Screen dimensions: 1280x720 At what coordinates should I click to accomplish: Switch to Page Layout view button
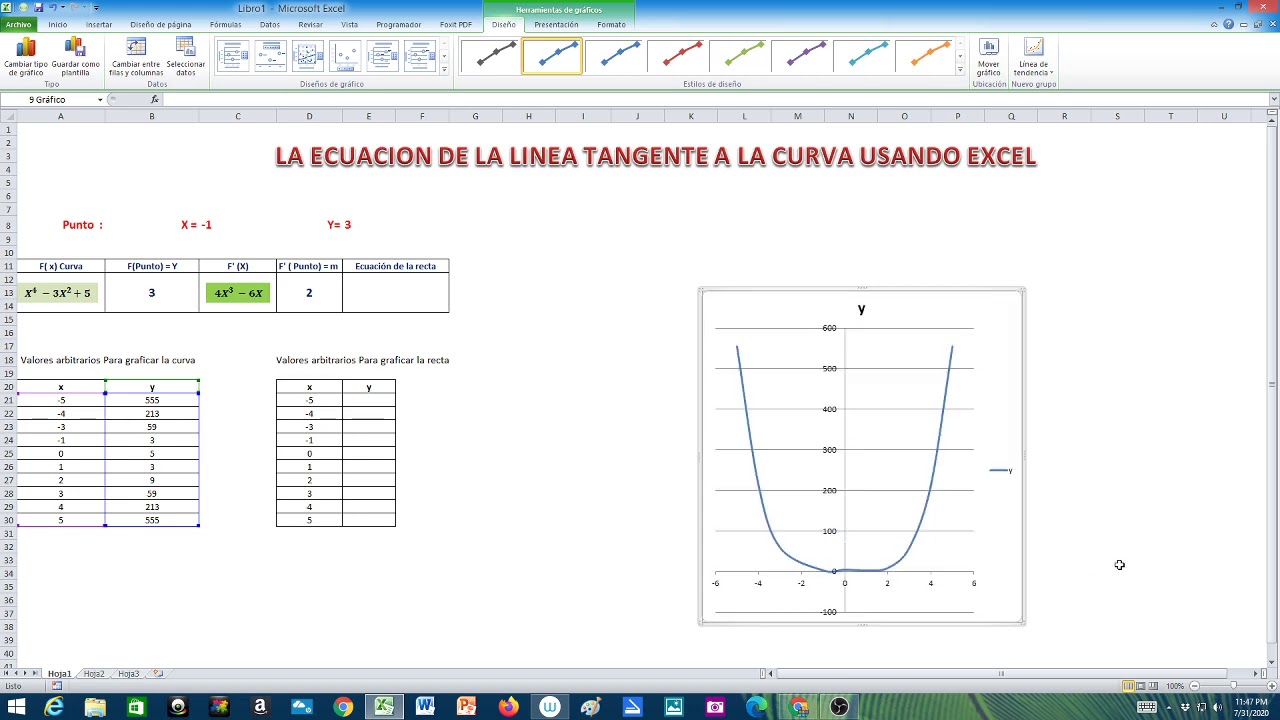click(x=1141, y=686)
